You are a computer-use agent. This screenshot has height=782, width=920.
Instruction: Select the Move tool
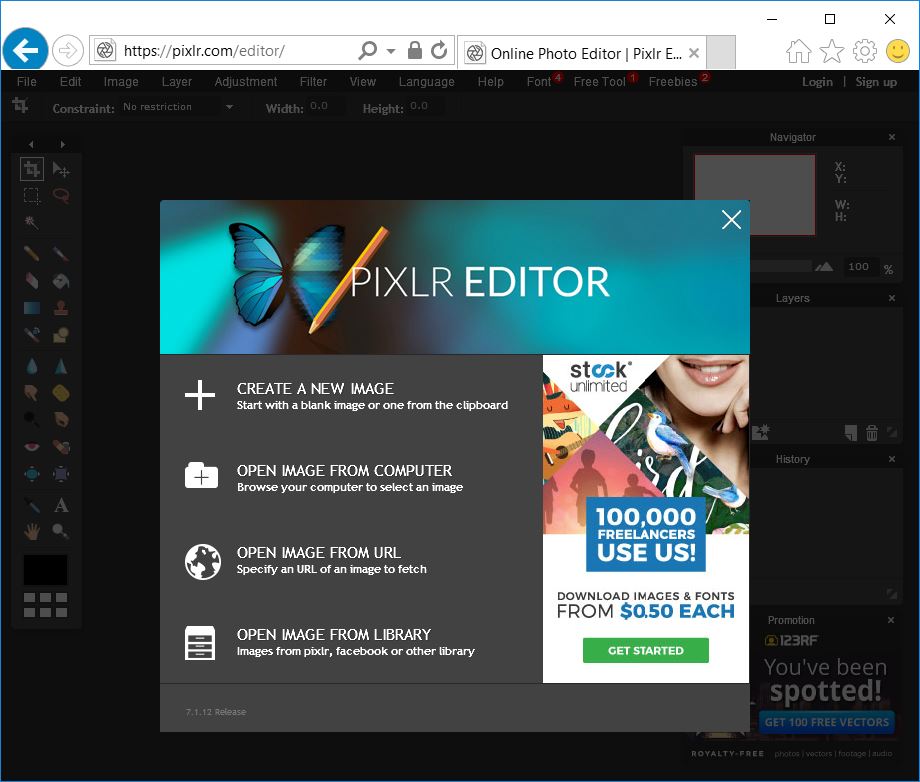point(61,170)
